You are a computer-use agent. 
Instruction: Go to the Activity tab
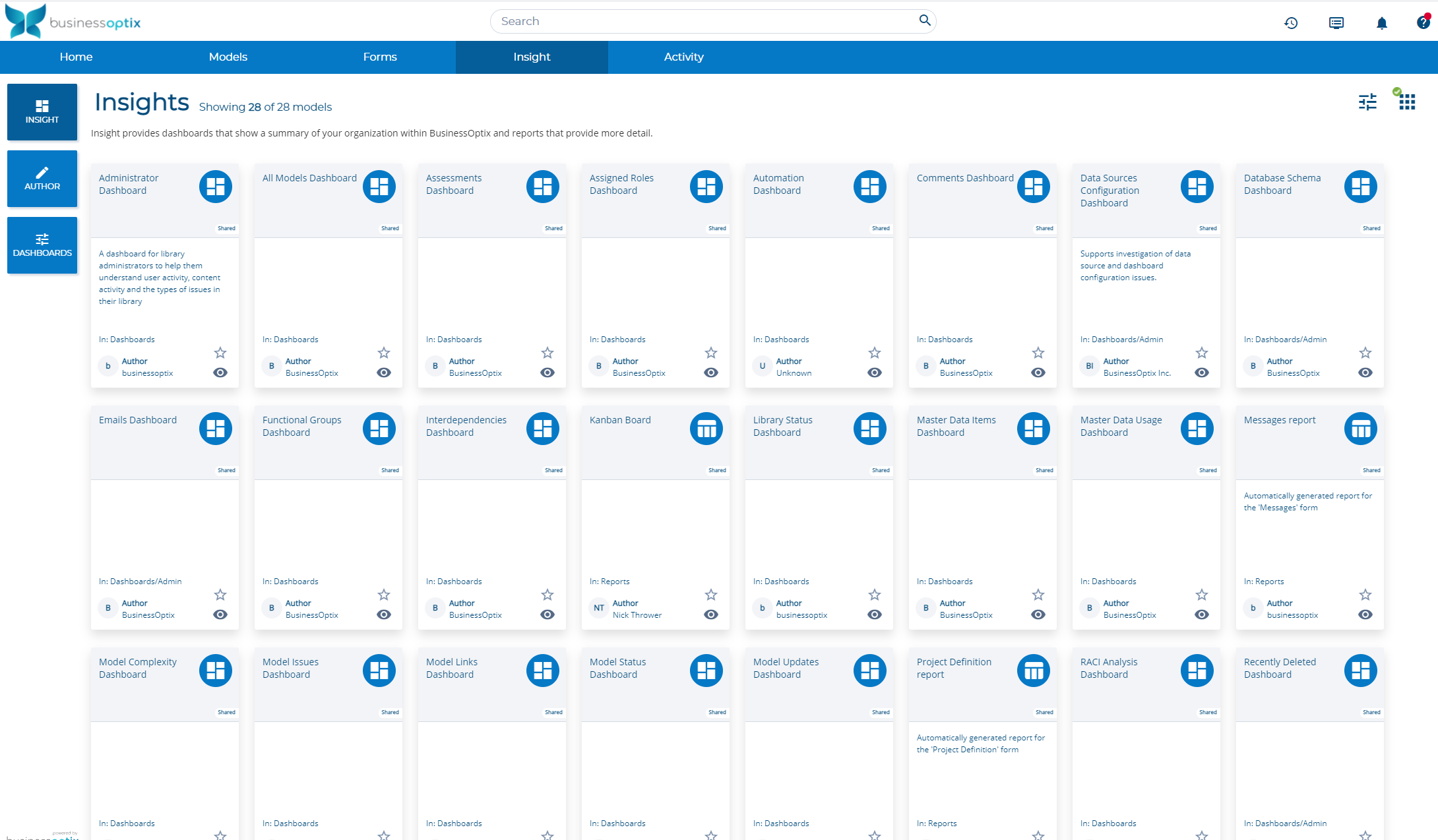pos(684,57)
